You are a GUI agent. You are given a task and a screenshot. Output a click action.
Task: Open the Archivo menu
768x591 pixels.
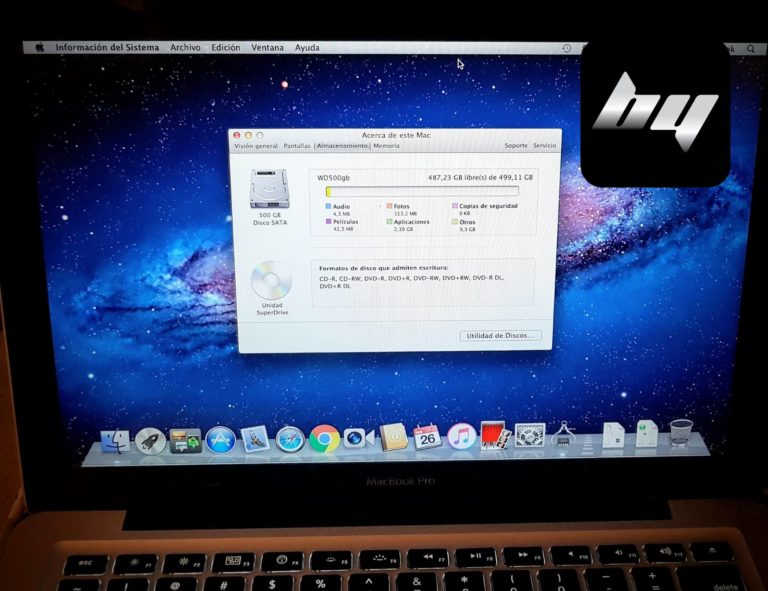click(x=185, y=47)
